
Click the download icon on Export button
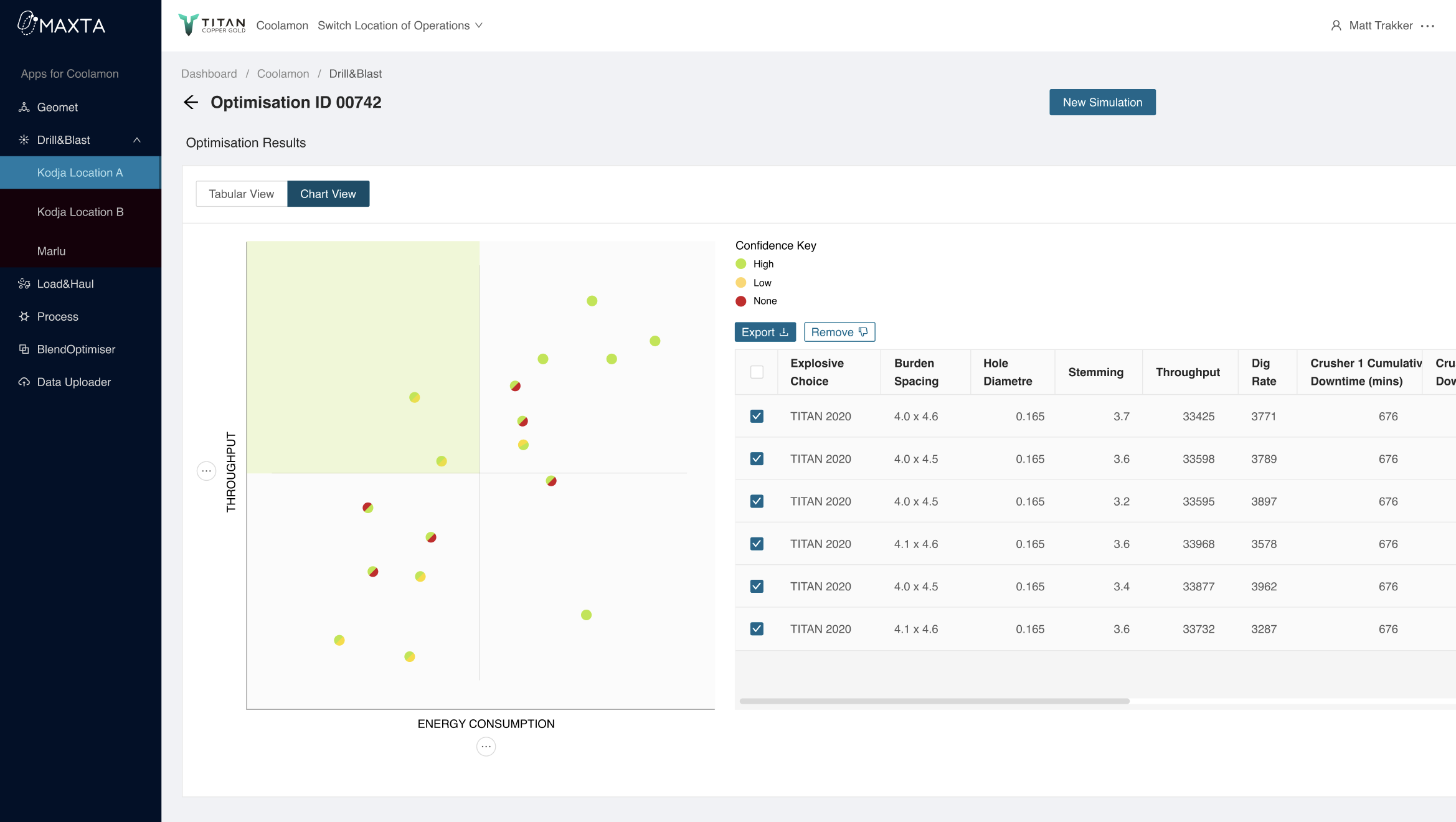pyautogui.click(x=784, y=332)
